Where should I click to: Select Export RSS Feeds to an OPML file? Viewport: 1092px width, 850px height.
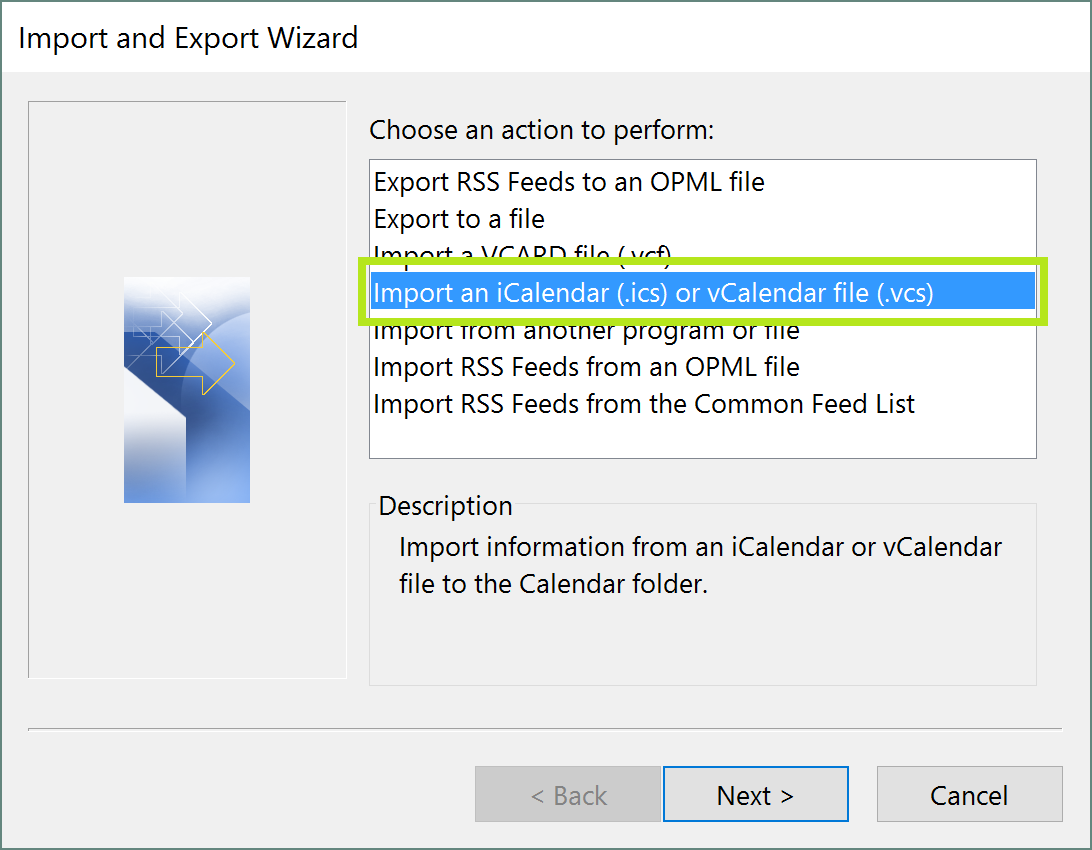point(568,182)
